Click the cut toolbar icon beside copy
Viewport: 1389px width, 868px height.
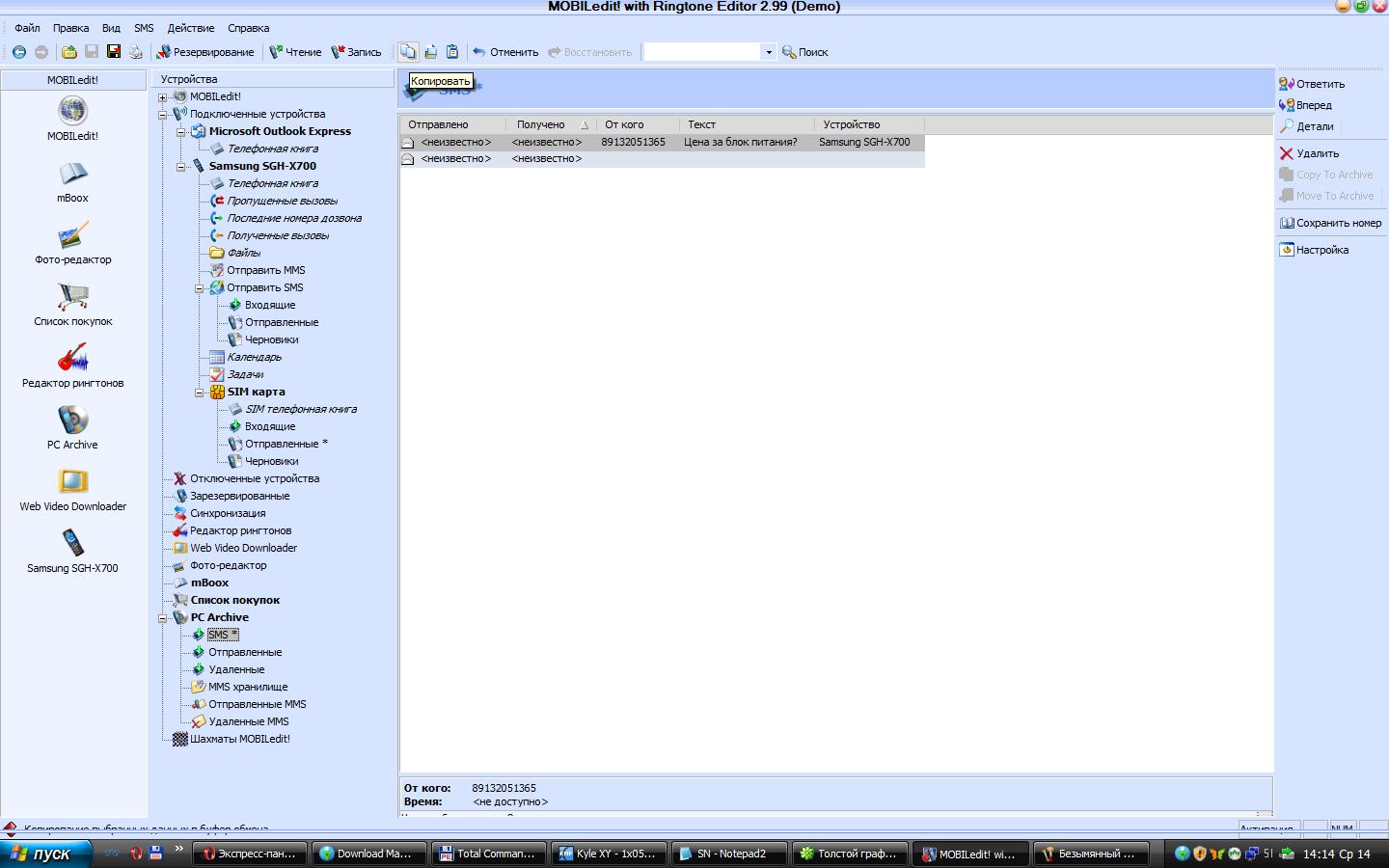click(430, 52)
